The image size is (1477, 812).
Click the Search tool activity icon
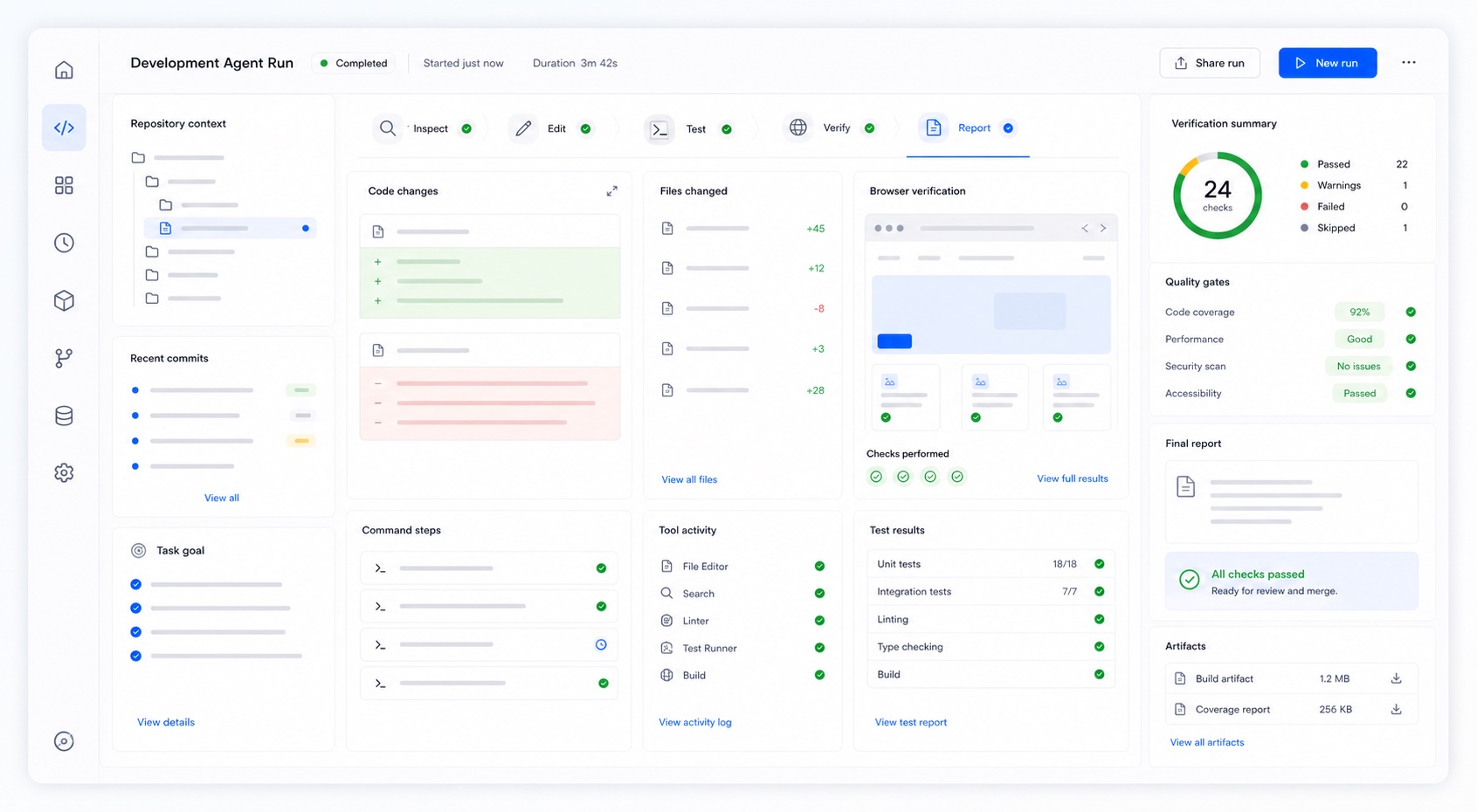tap(666, 593)
